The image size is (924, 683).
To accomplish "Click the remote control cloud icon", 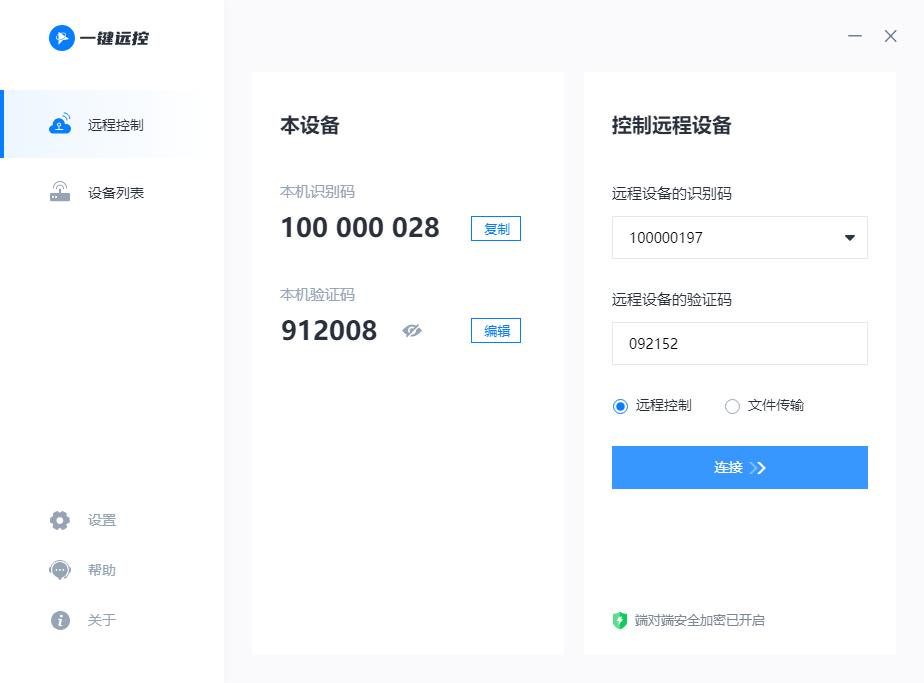I will [60, 124].
